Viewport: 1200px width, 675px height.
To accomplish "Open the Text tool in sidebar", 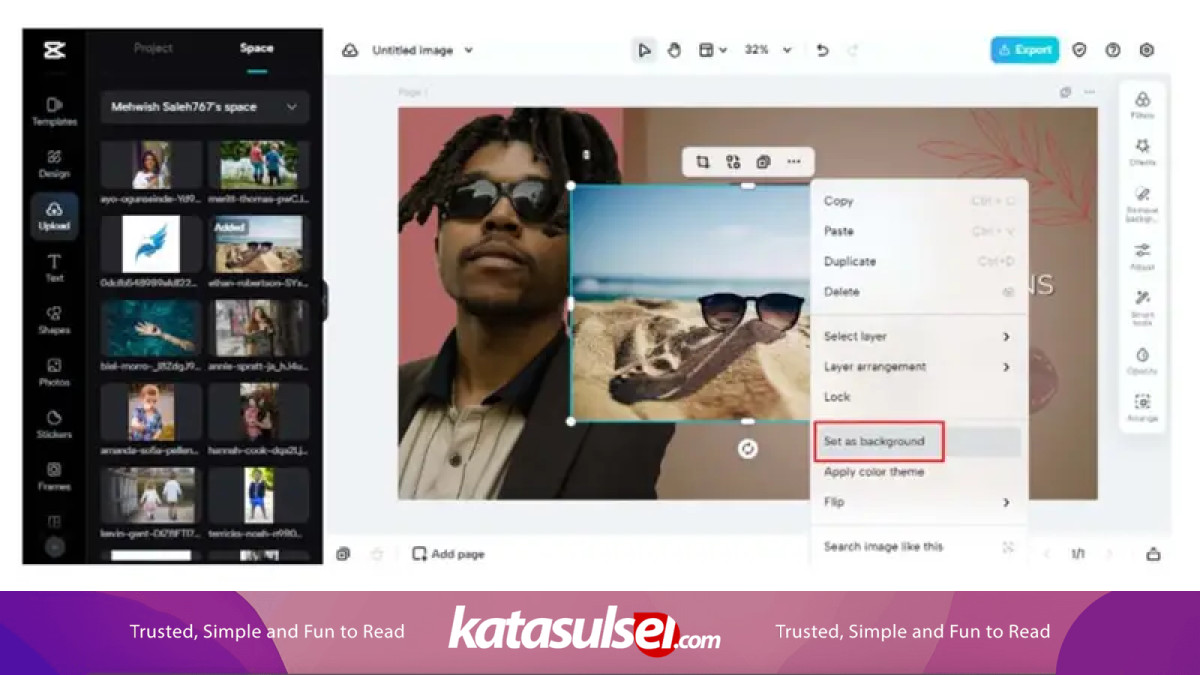I will pos(54,267).
